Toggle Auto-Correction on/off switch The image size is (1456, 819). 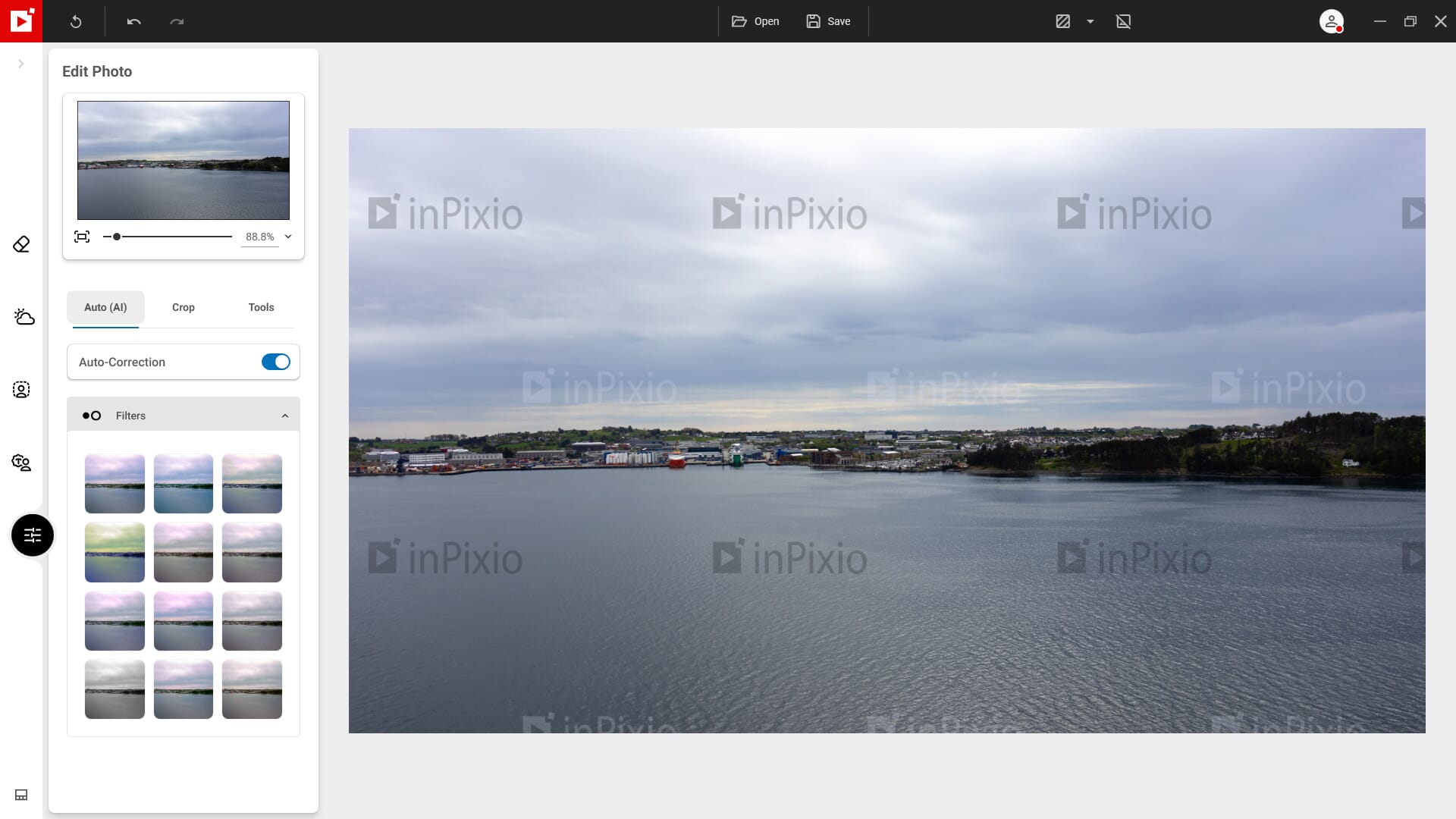tap(275, 362)
